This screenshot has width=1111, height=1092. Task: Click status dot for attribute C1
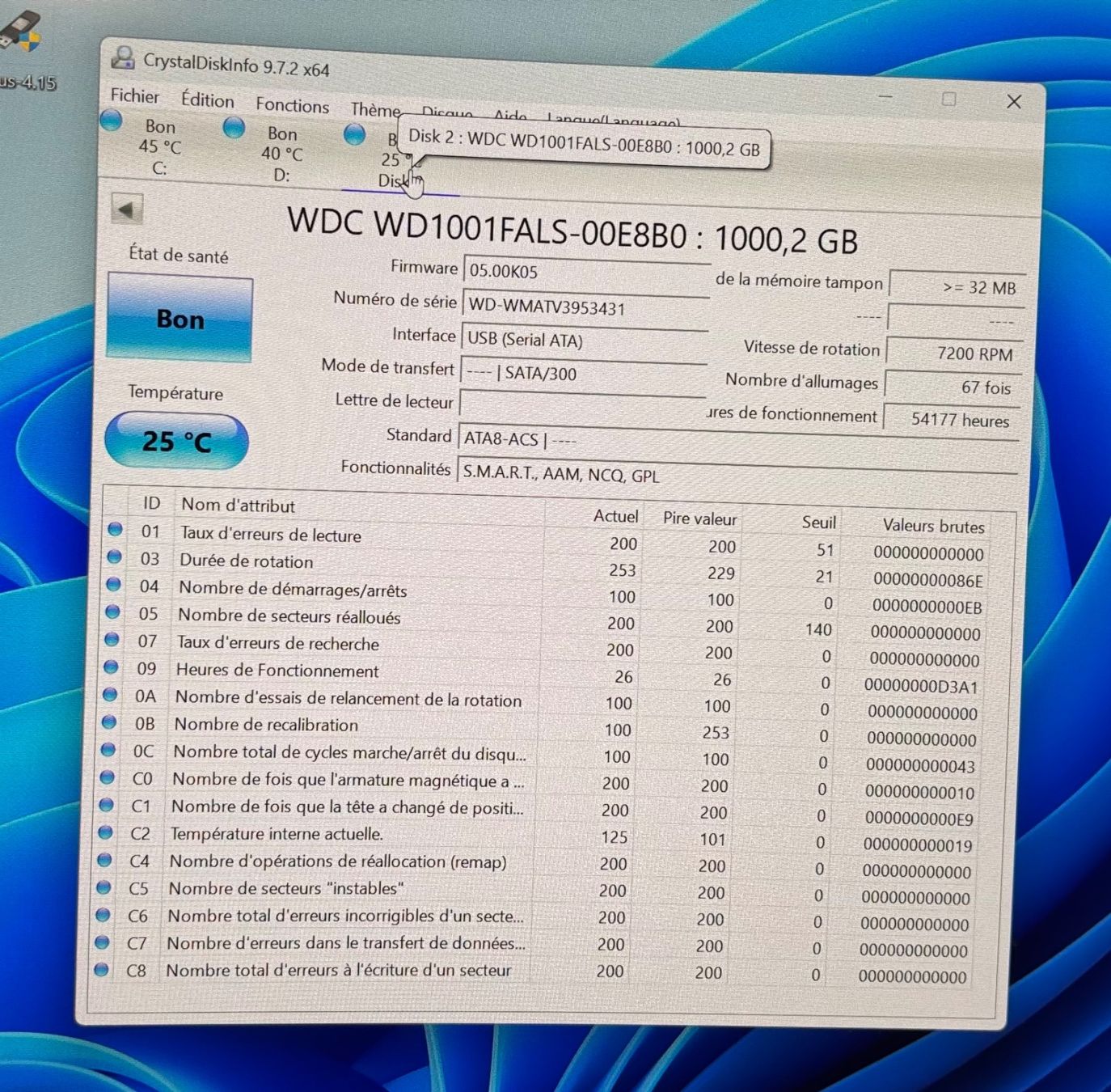[106, 804]
